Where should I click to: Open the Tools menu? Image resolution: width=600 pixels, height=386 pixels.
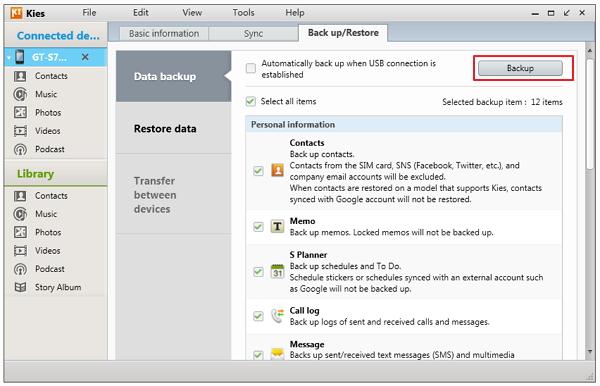click(243, 13)
